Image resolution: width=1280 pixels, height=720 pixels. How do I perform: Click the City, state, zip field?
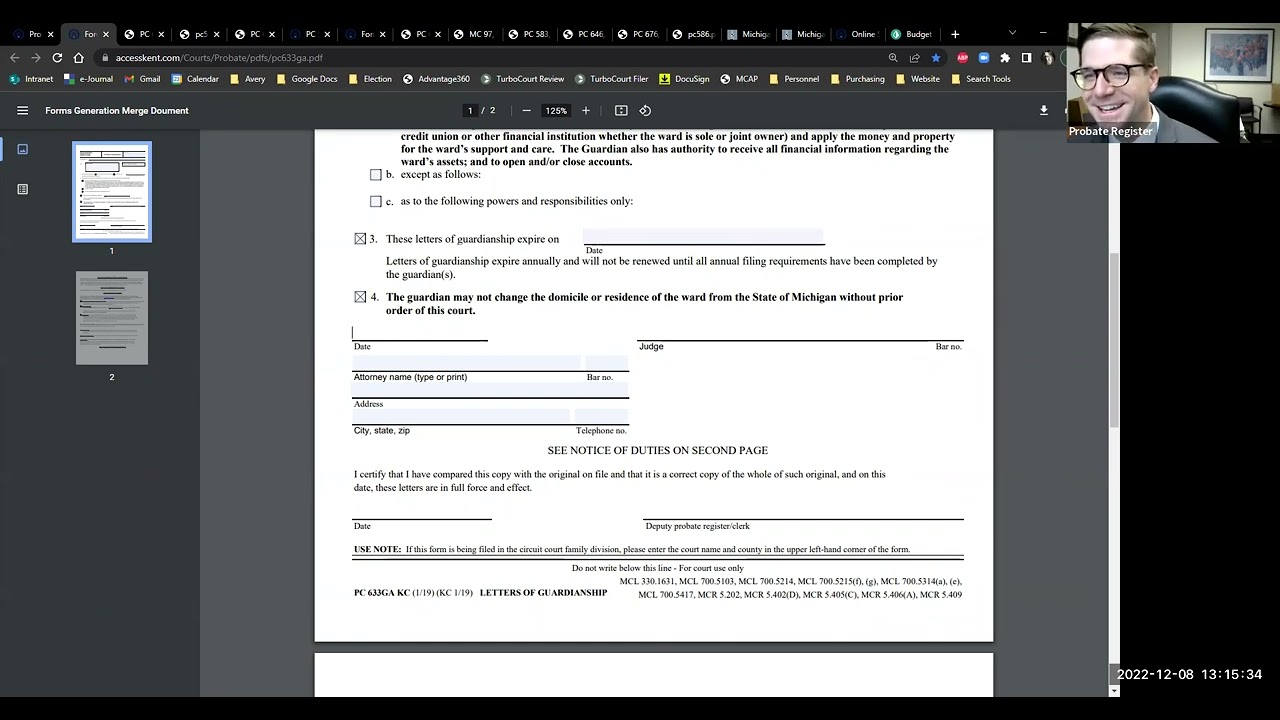(461, 416)
